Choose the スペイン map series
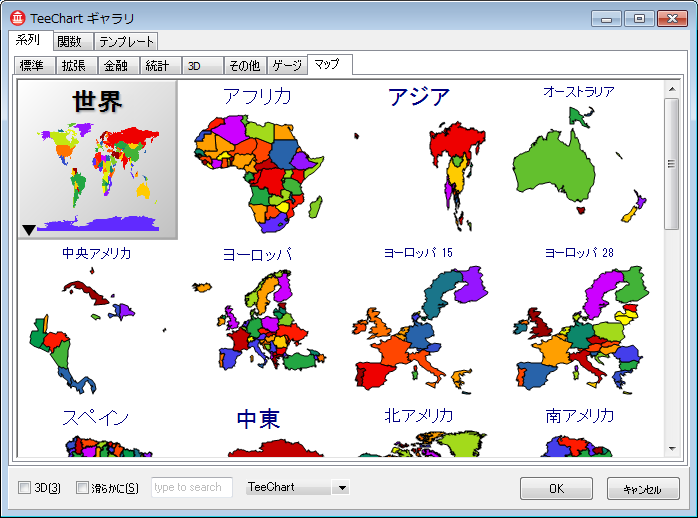698x518 pixels. point(98,429)
